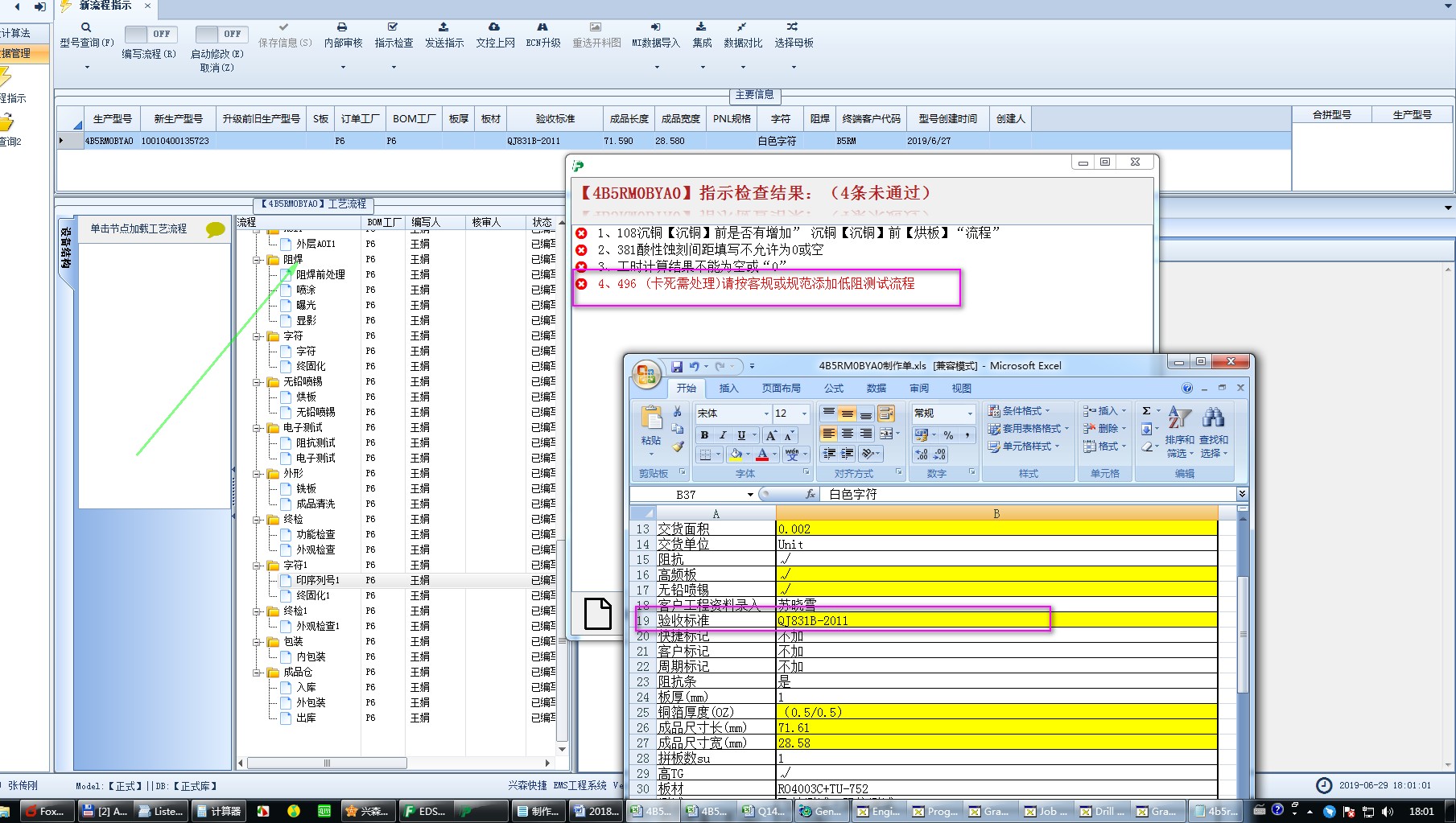1456x823 pixels.
Task: Toggle the 启动修改(E) OFF switch
Action: [x=221, y=34]
